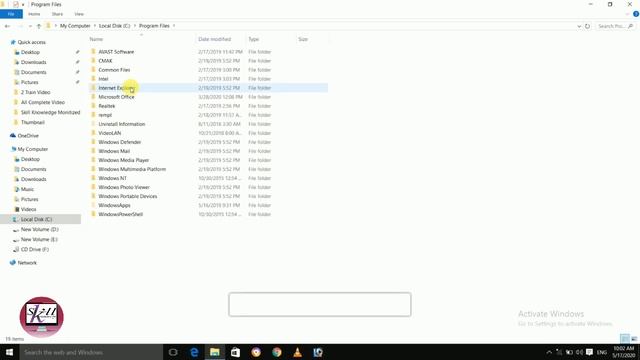Go back with the Back arrow
The image size is (640, 360).
coord(7,26)
